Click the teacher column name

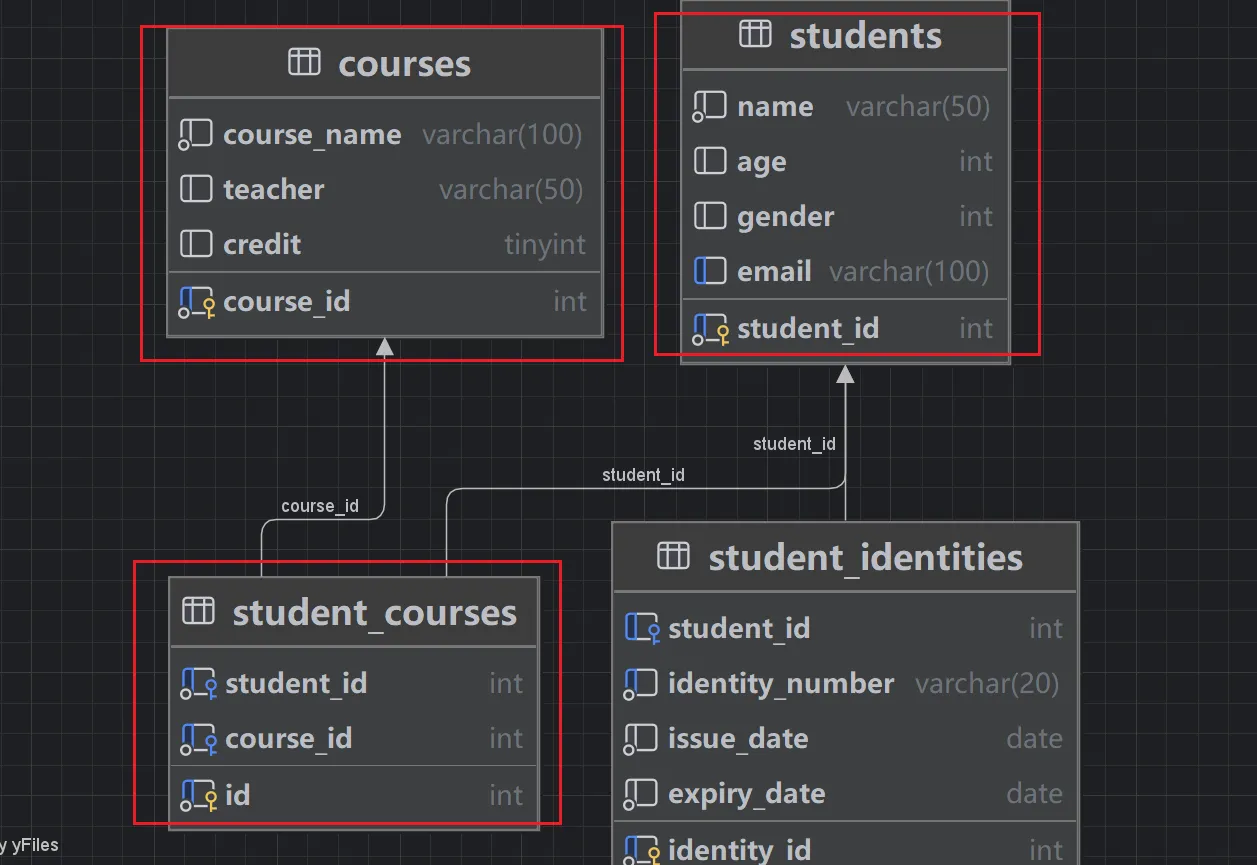[x=273, y=190]
